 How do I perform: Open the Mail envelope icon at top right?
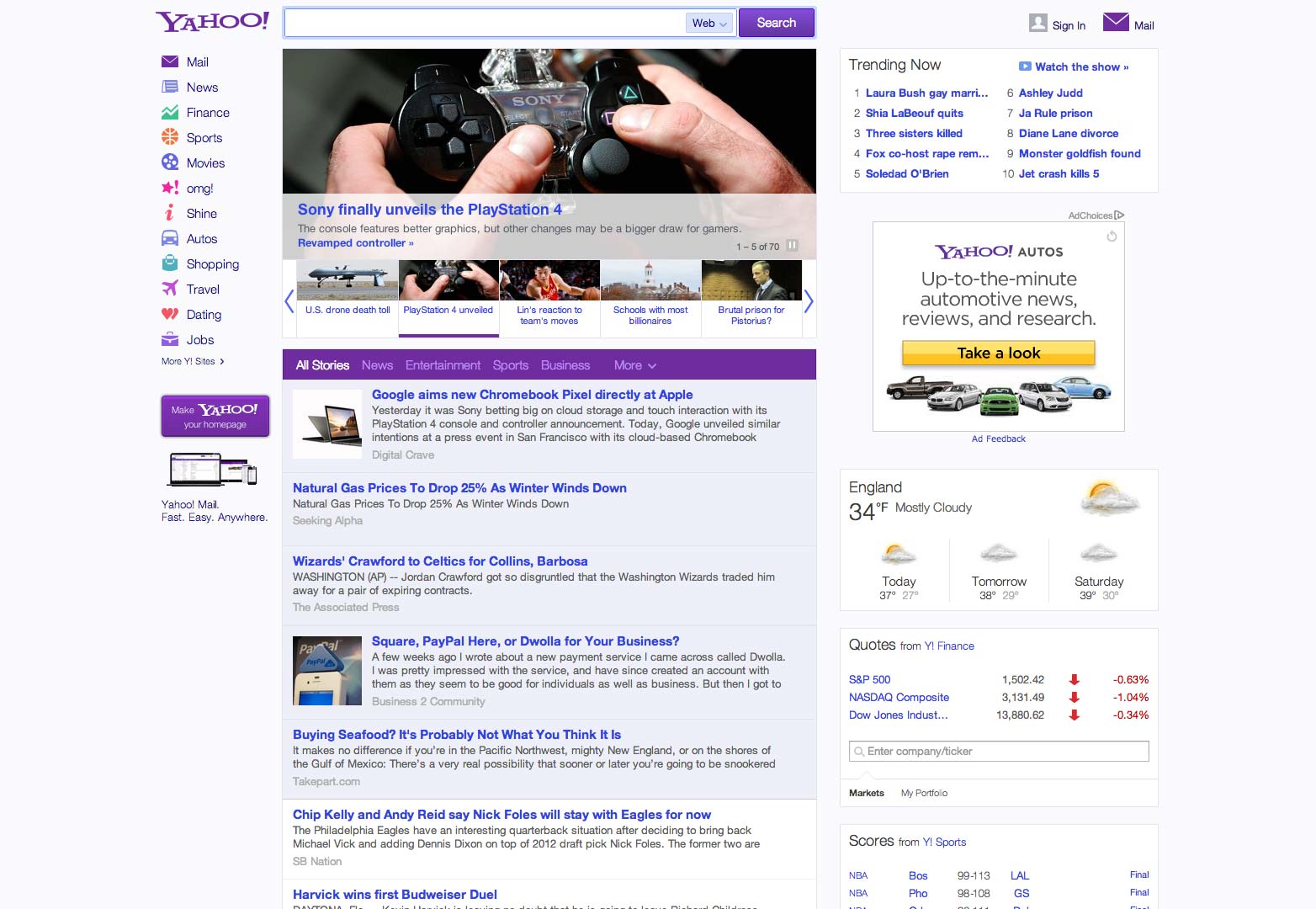pyautogui.click(x=1116, y=22)
